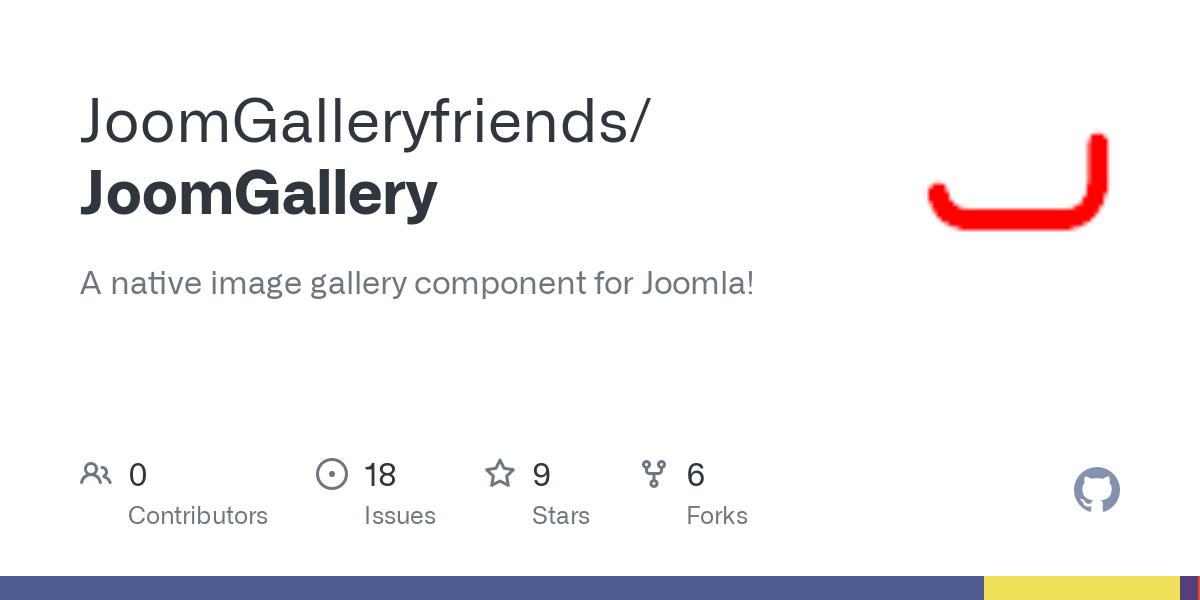Select the repository description text

coord(417,283)
